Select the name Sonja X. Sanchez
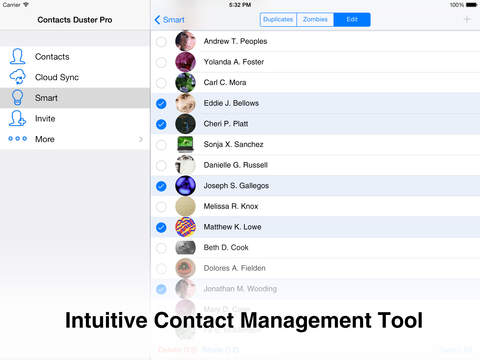Screen dimensions: 480x360 pos(233,144)
